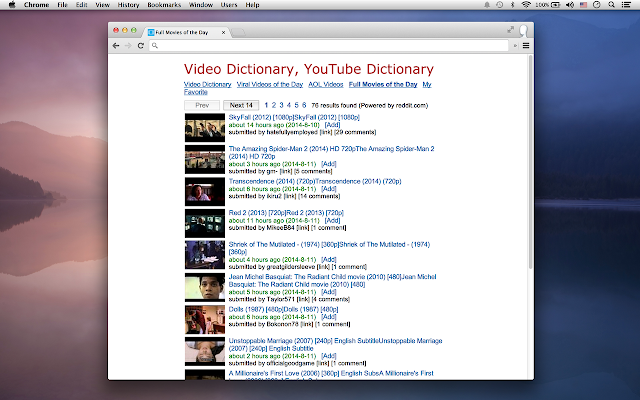The width and height of the screenshot is (640, 400).
Task: Click [Add] for Transcendence
Action: (329, 189)
